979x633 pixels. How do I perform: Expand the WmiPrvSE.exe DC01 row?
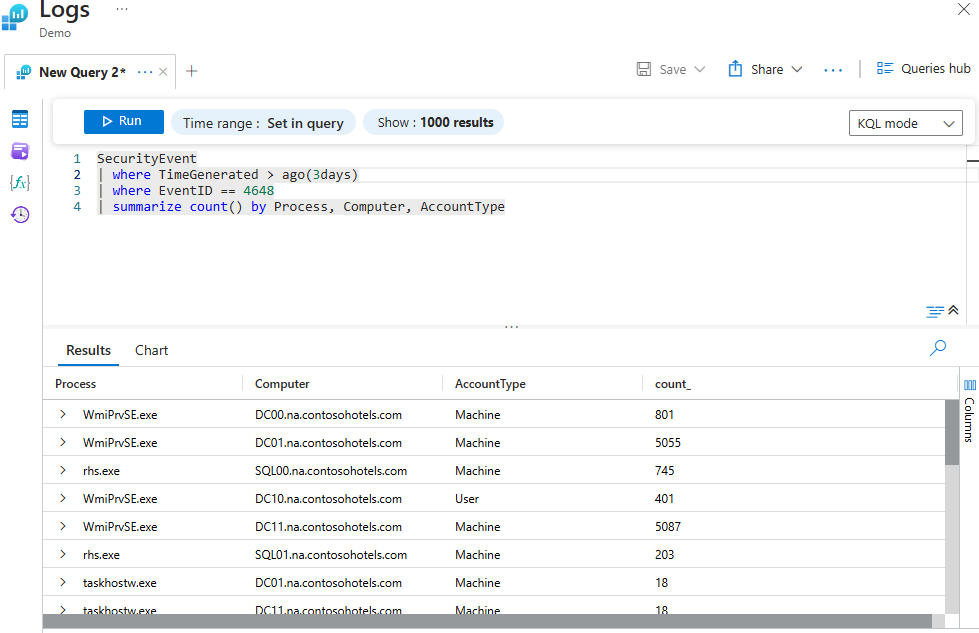click(x=63, y=442)
